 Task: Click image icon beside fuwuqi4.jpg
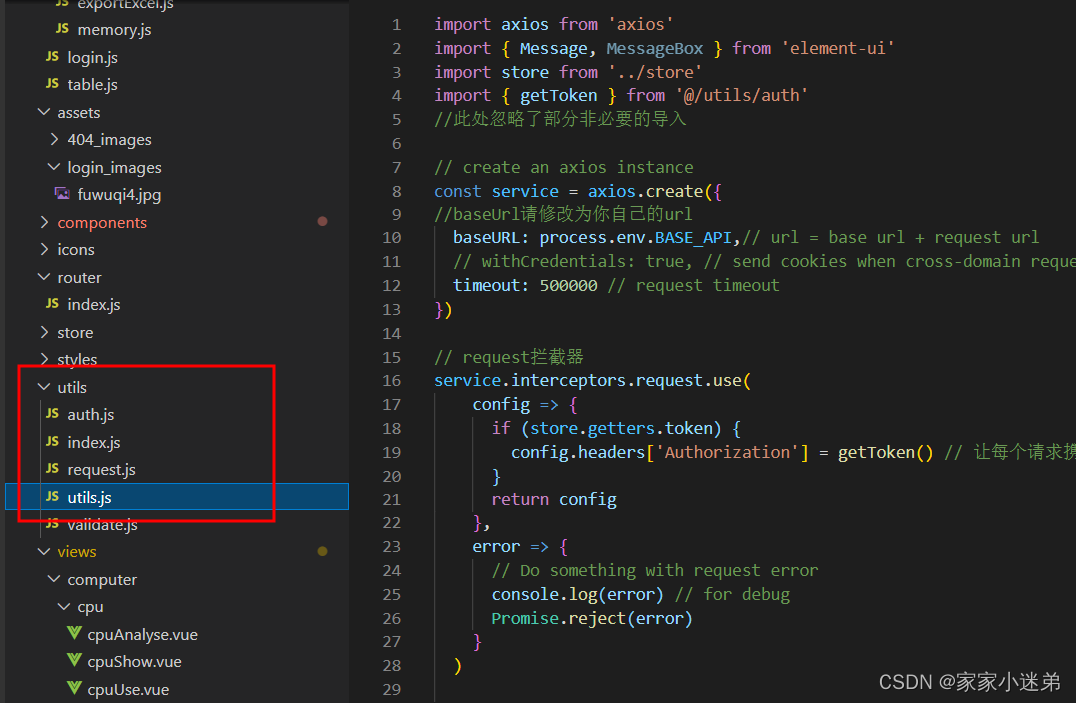click(x=62, y=194)
